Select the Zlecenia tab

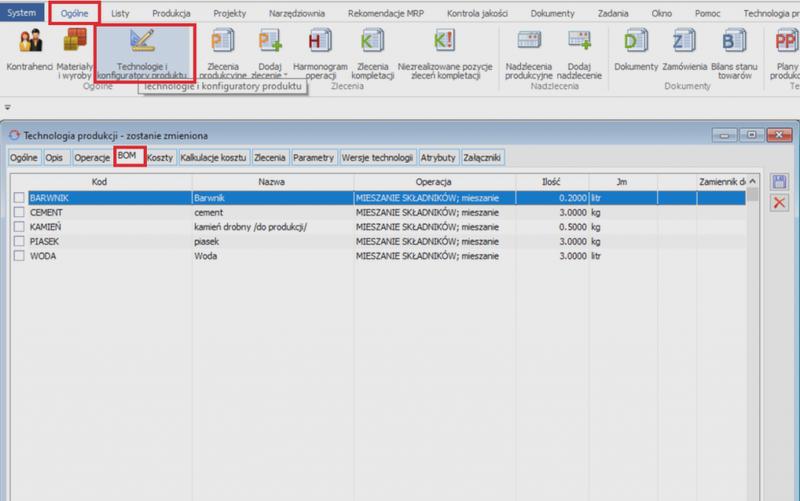click(x=269, y=158)
